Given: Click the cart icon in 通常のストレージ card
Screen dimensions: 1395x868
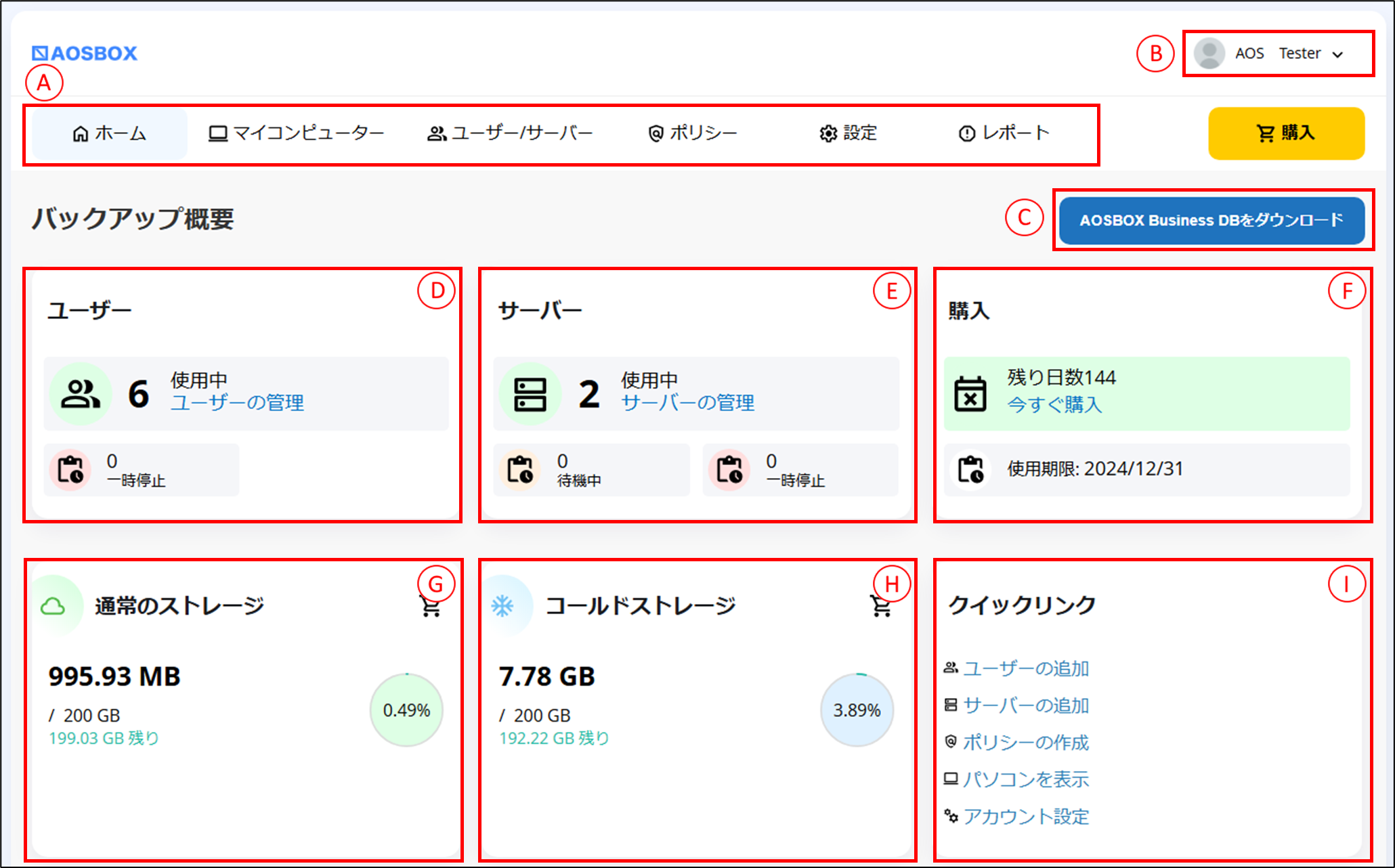Looking at the screenshot, I should 430,607.
